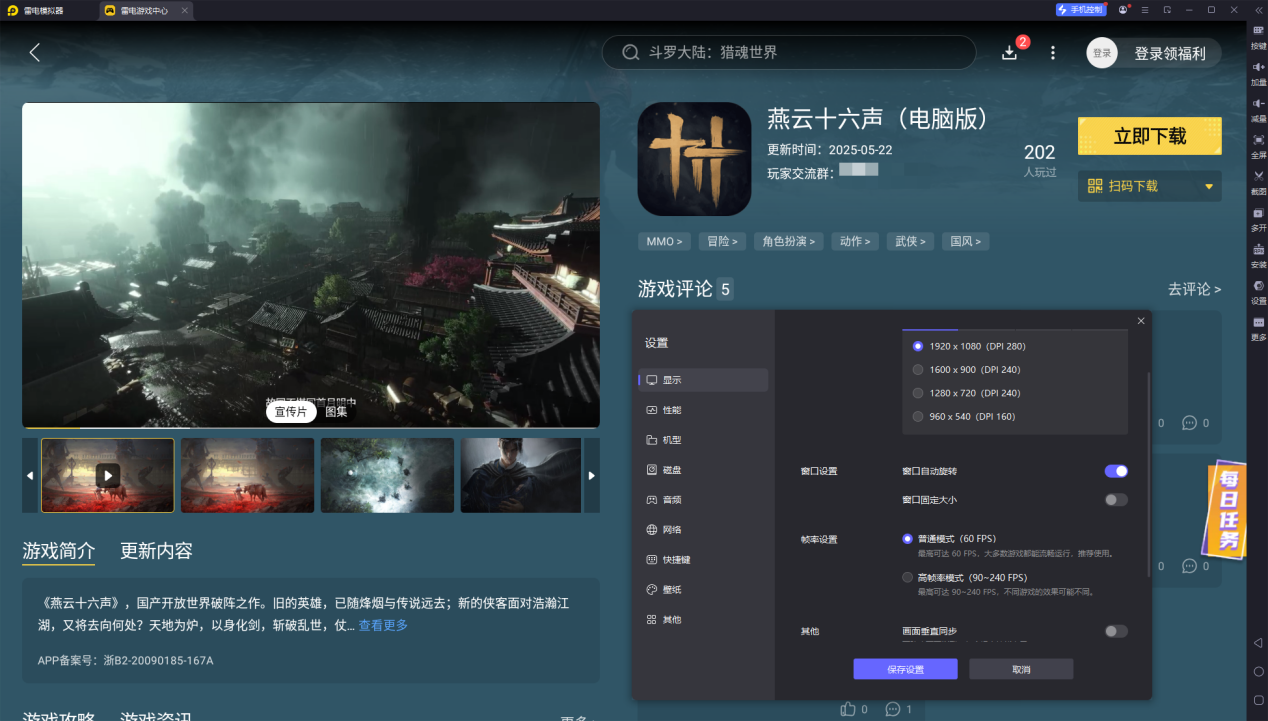Image resolution: width=1268 pixels, height=721 pixels.
Task: Switch to 机型 device model tab
Action: coord(703,440)
